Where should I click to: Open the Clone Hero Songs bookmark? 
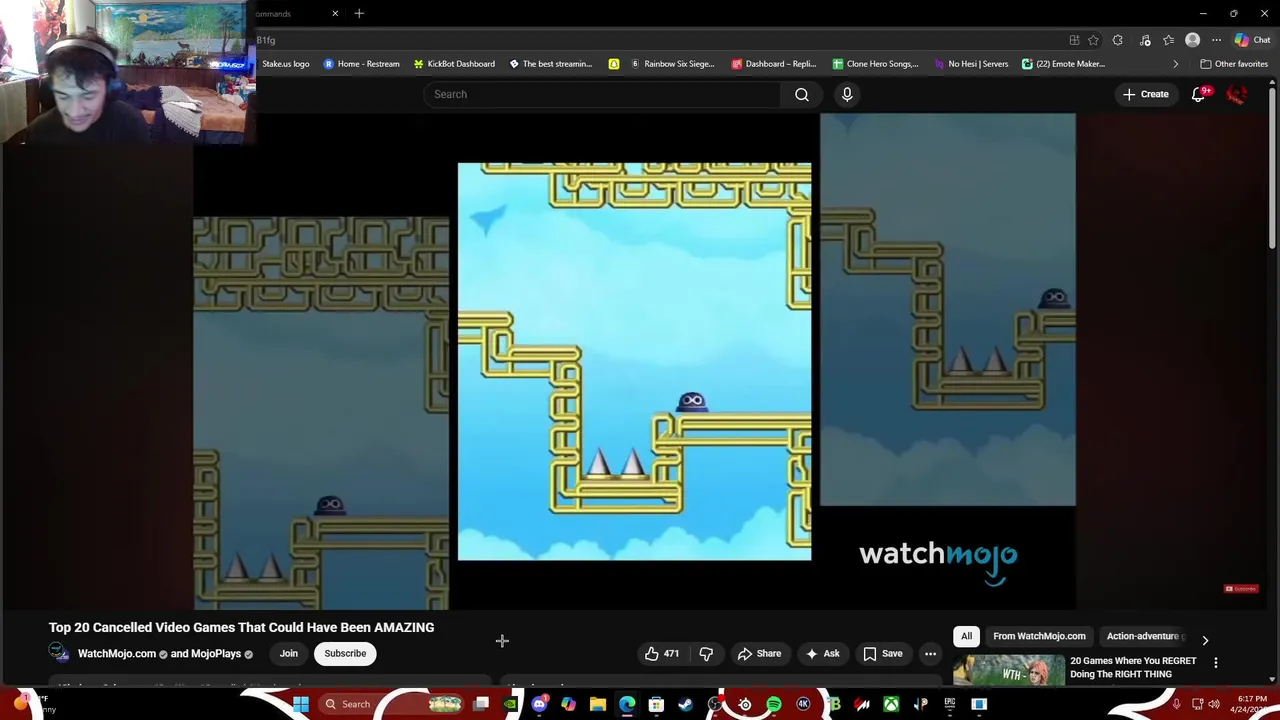tap(875, 64)
